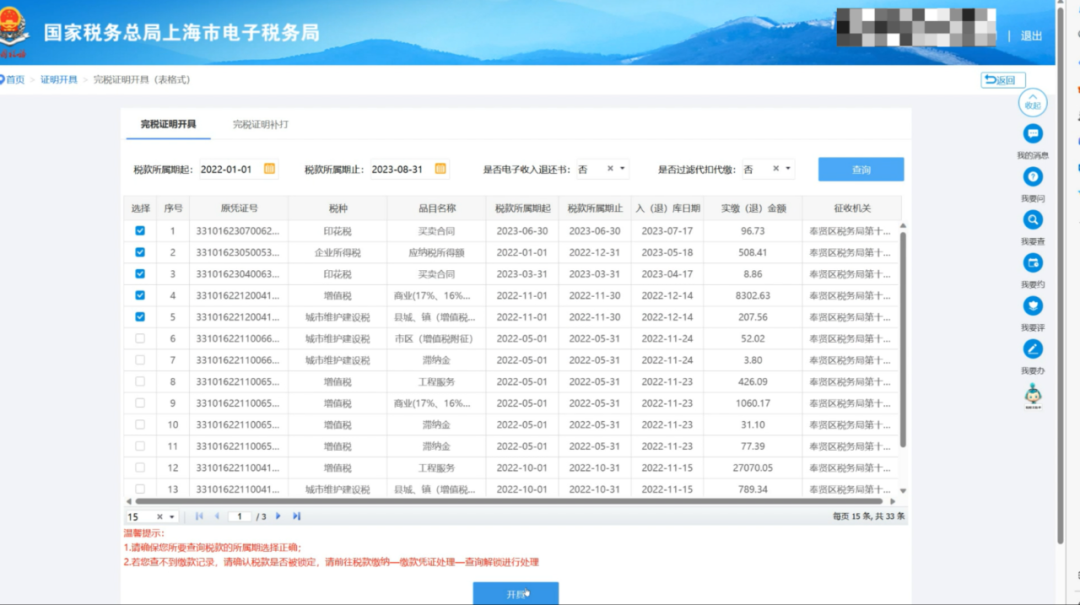
Task: Click the 我要办 pencil icon
Action: [x=1033, y=349]
